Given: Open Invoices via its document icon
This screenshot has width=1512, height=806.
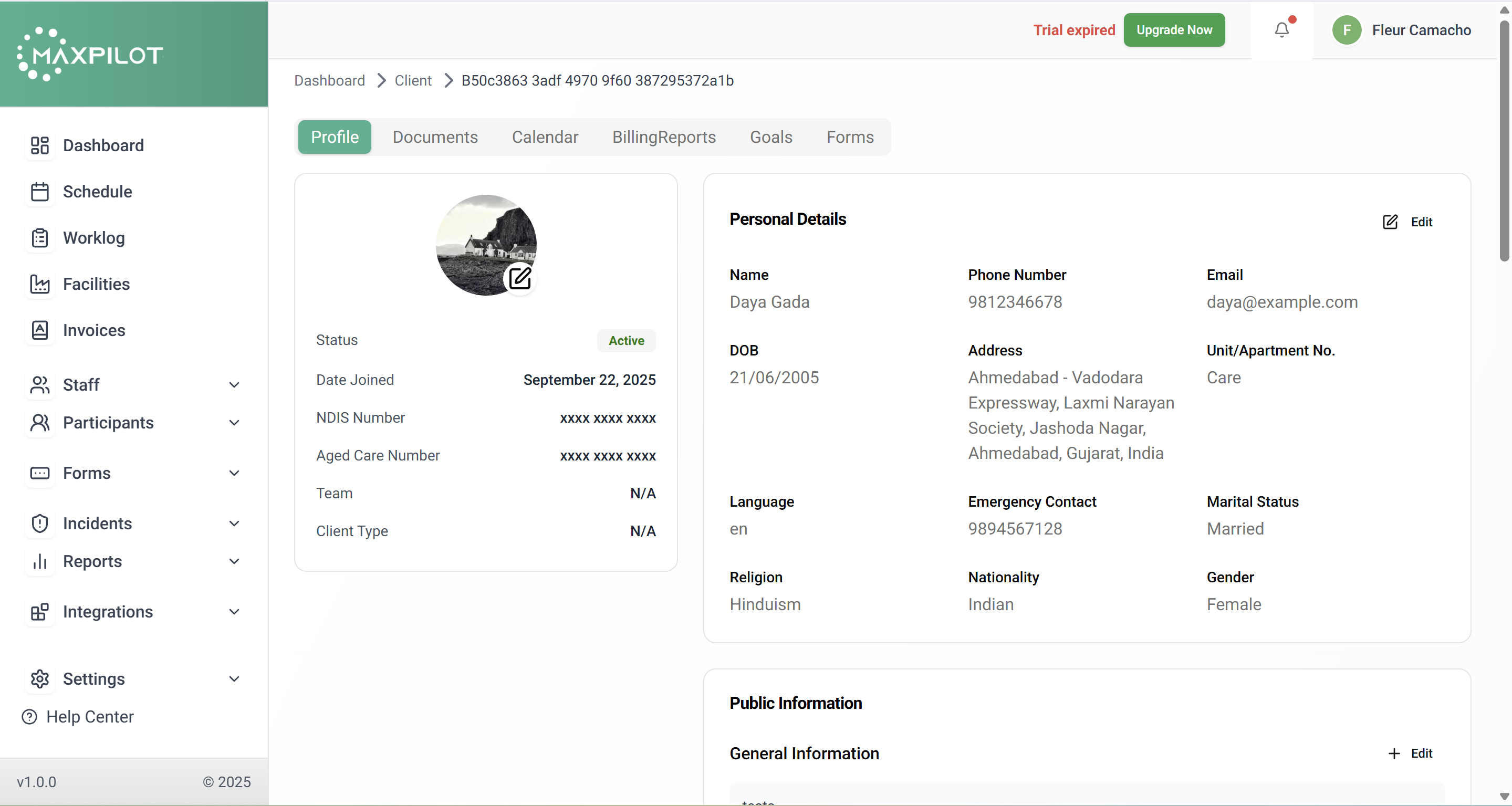Looking at the screenshot, I should click(39, 330).
